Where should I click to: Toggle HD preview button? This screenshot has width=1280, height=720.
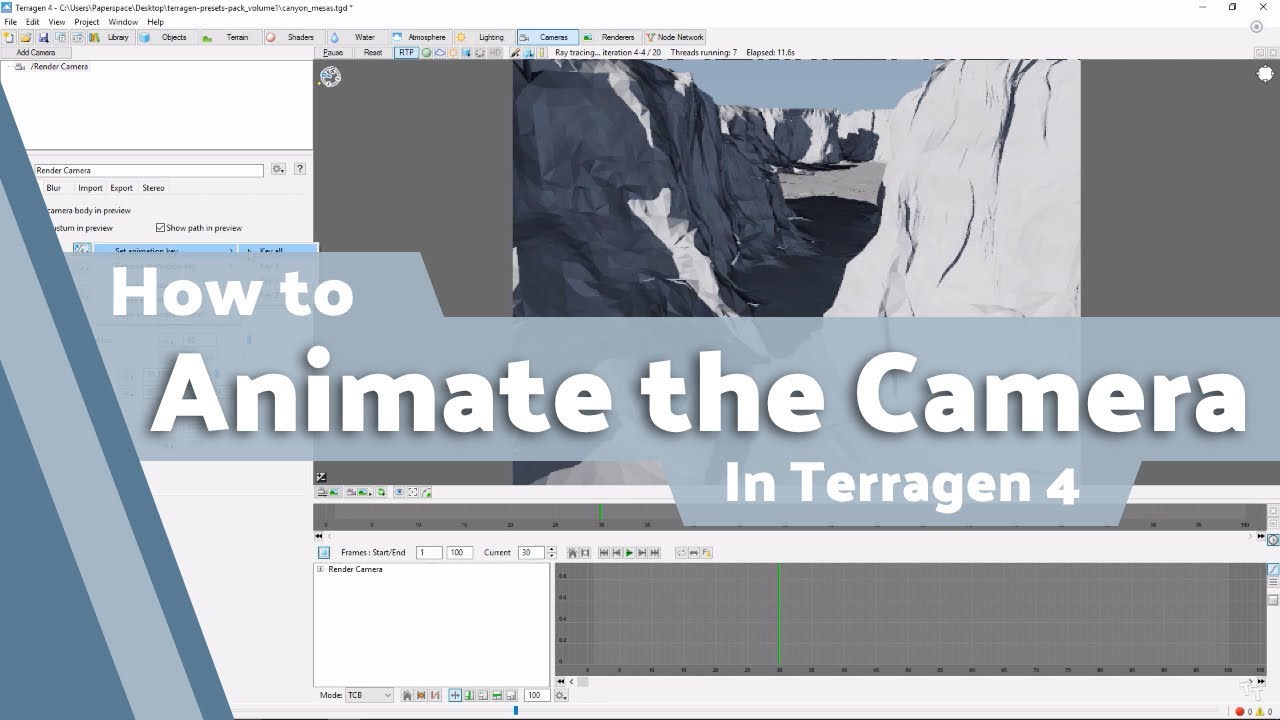pos(495,52)
